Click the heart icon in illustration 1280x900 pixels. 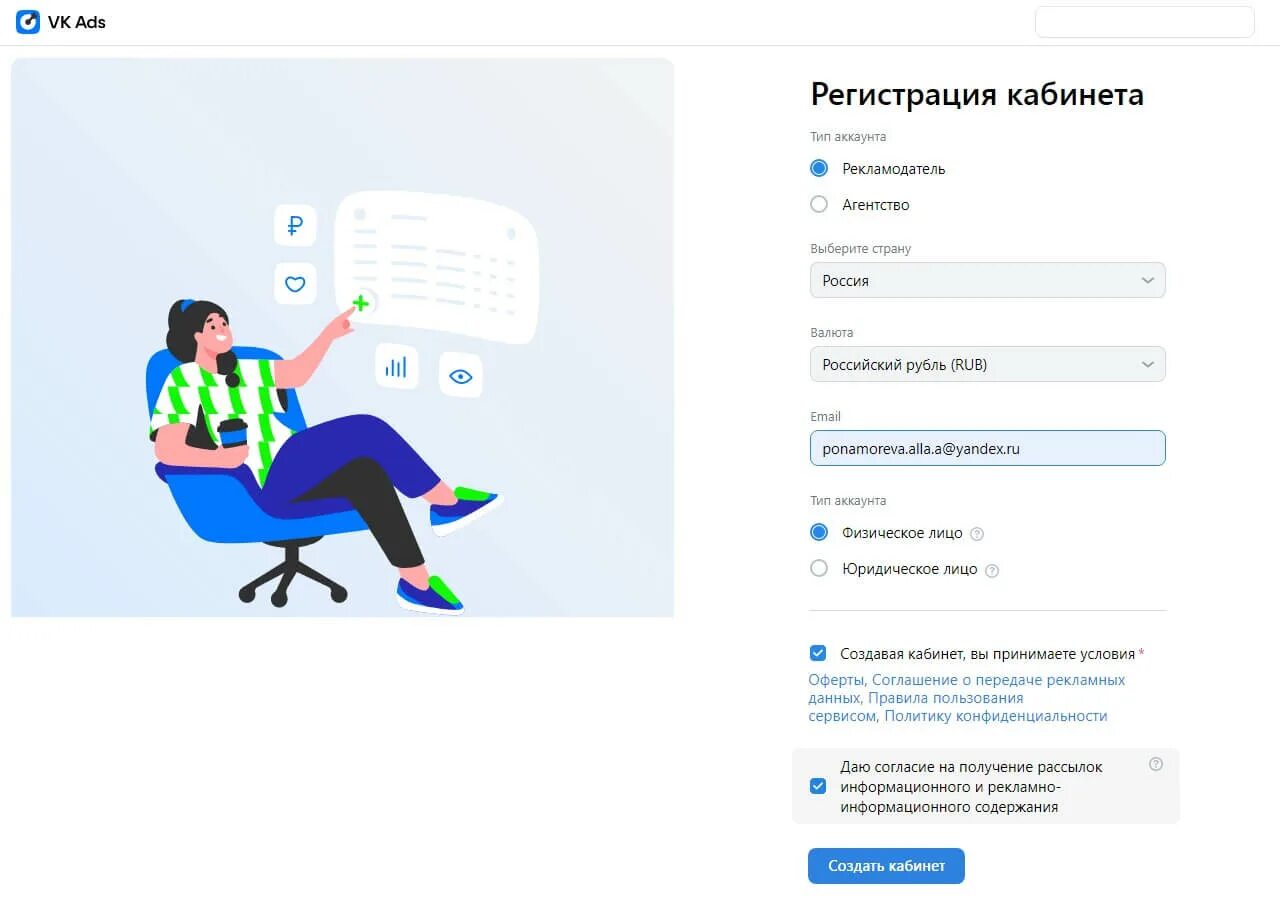(x=295, y=284)
